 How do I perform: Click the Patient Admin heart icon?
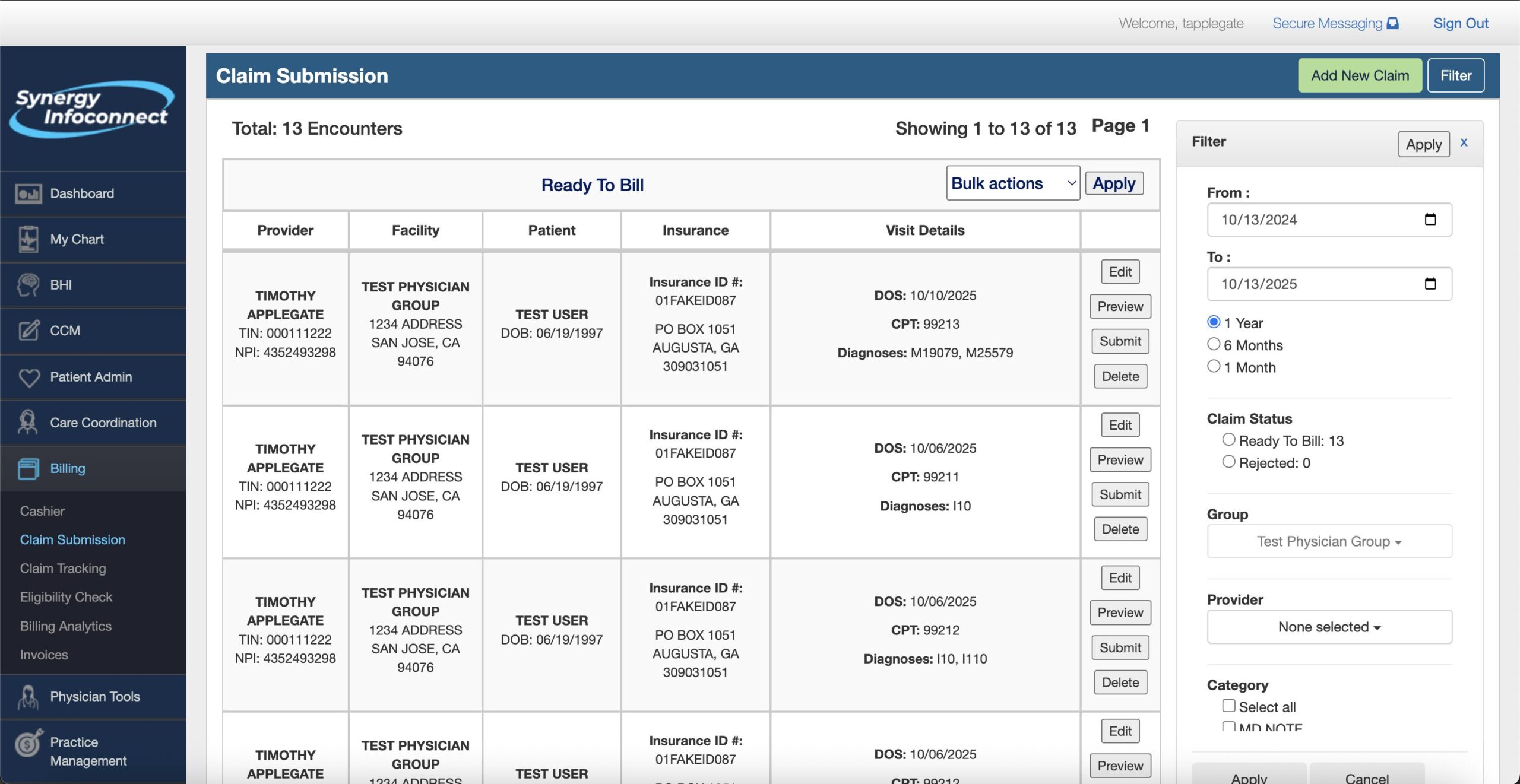(x=28, y=377)
